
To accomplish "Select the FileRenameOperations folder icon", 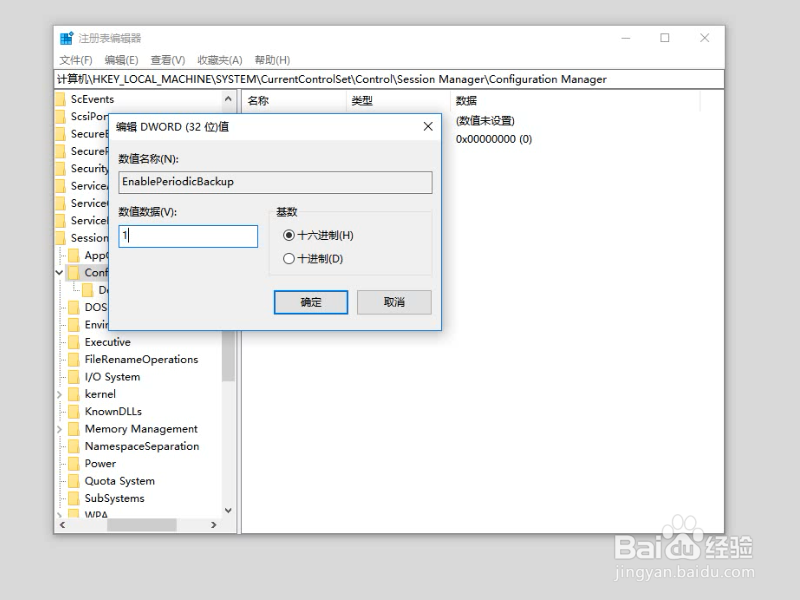I will [76, 359].
